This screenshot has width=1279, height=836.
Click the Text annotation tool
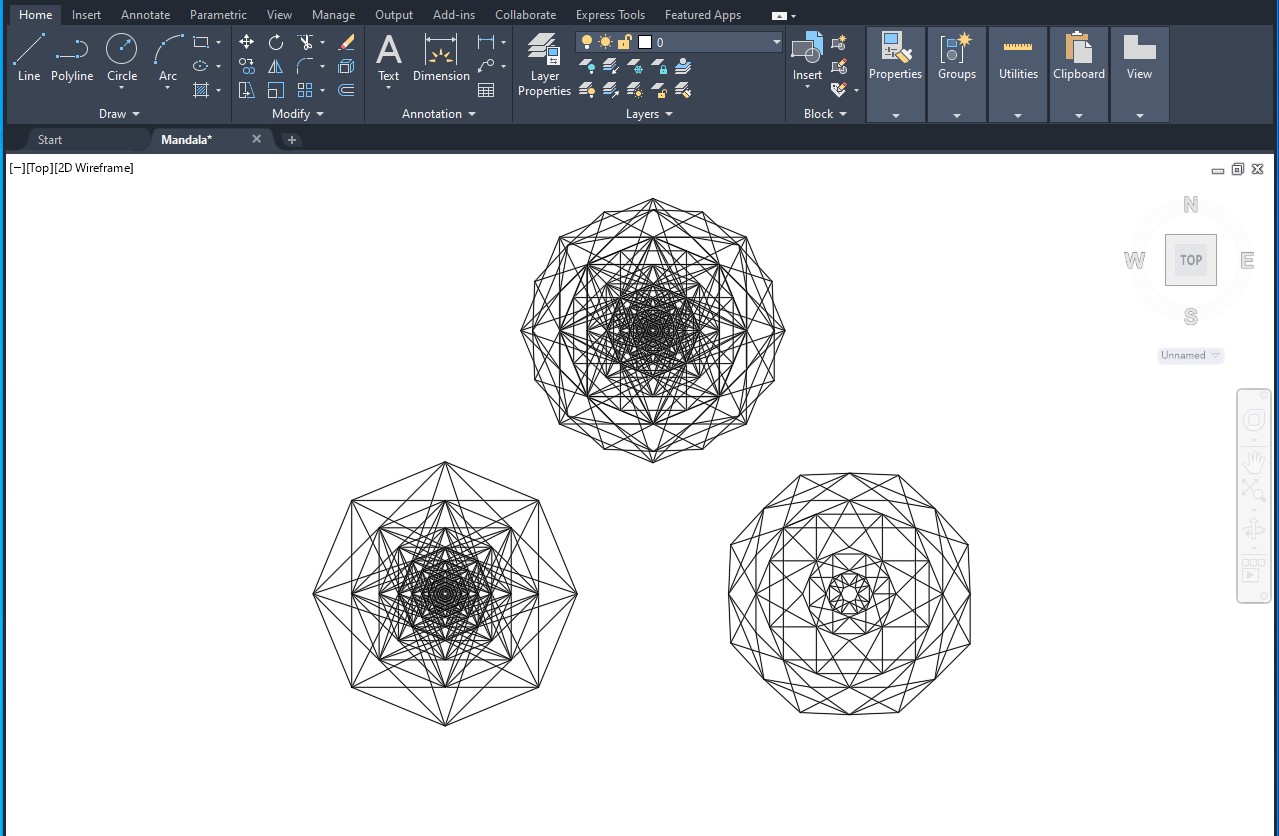tap(388, 58)
